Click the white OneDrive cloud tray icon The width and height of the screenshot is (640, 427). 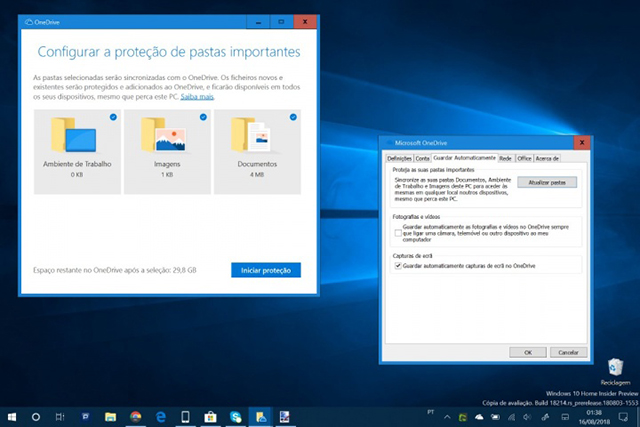(x=479, y=417)
